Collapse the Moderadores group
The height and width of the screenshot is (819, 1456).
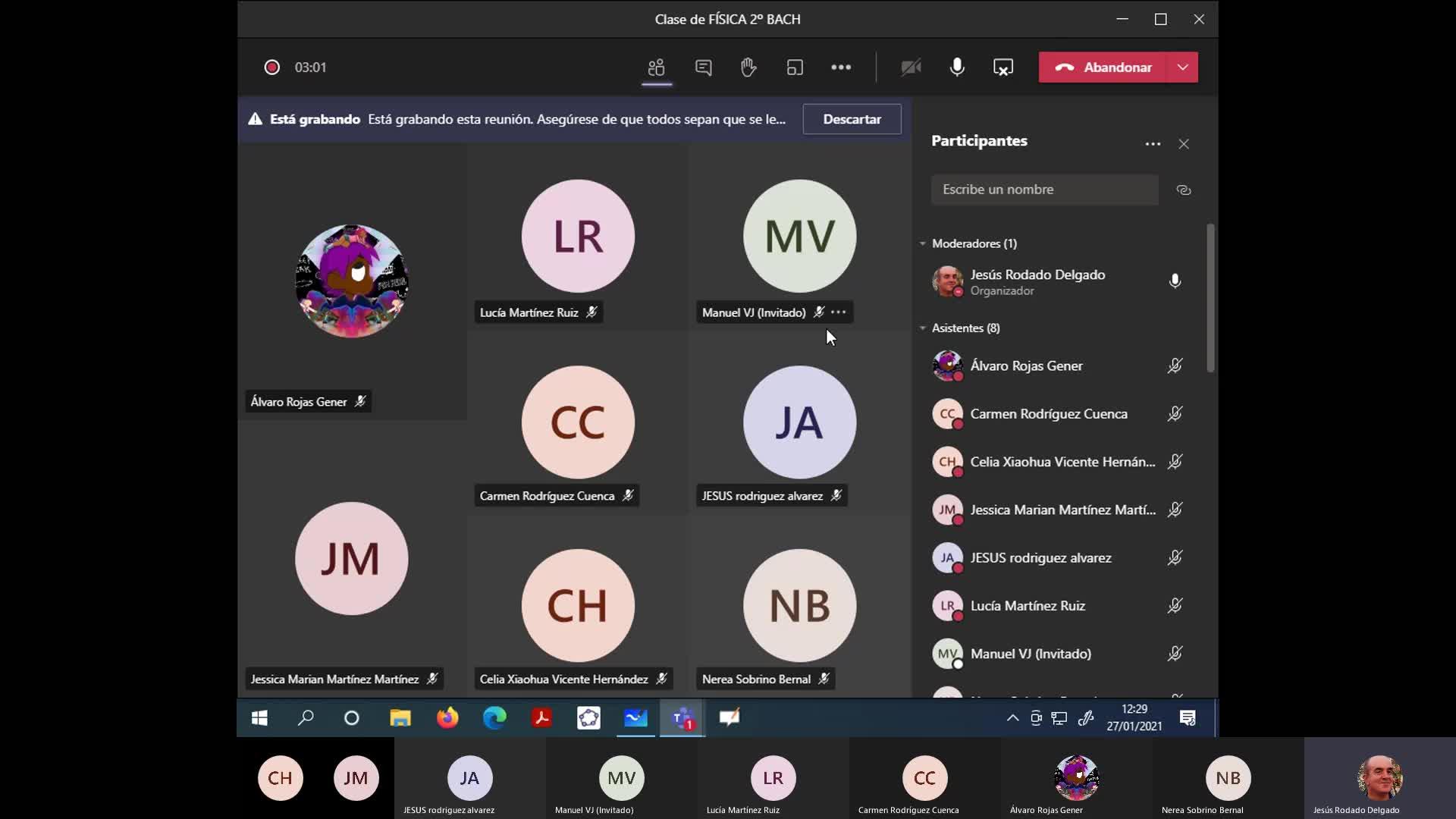[x=923, y=243]
